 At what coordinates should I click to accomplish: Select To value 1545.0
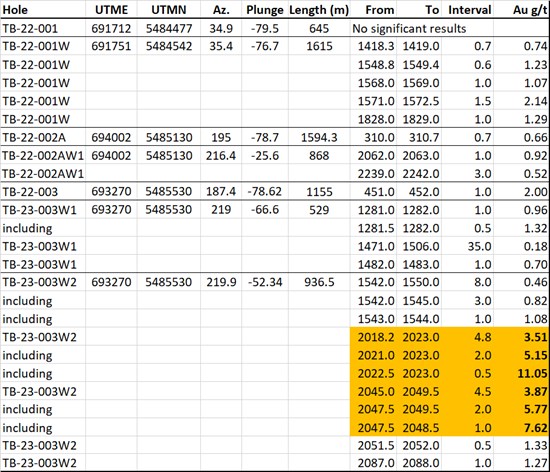click(421, 301)
